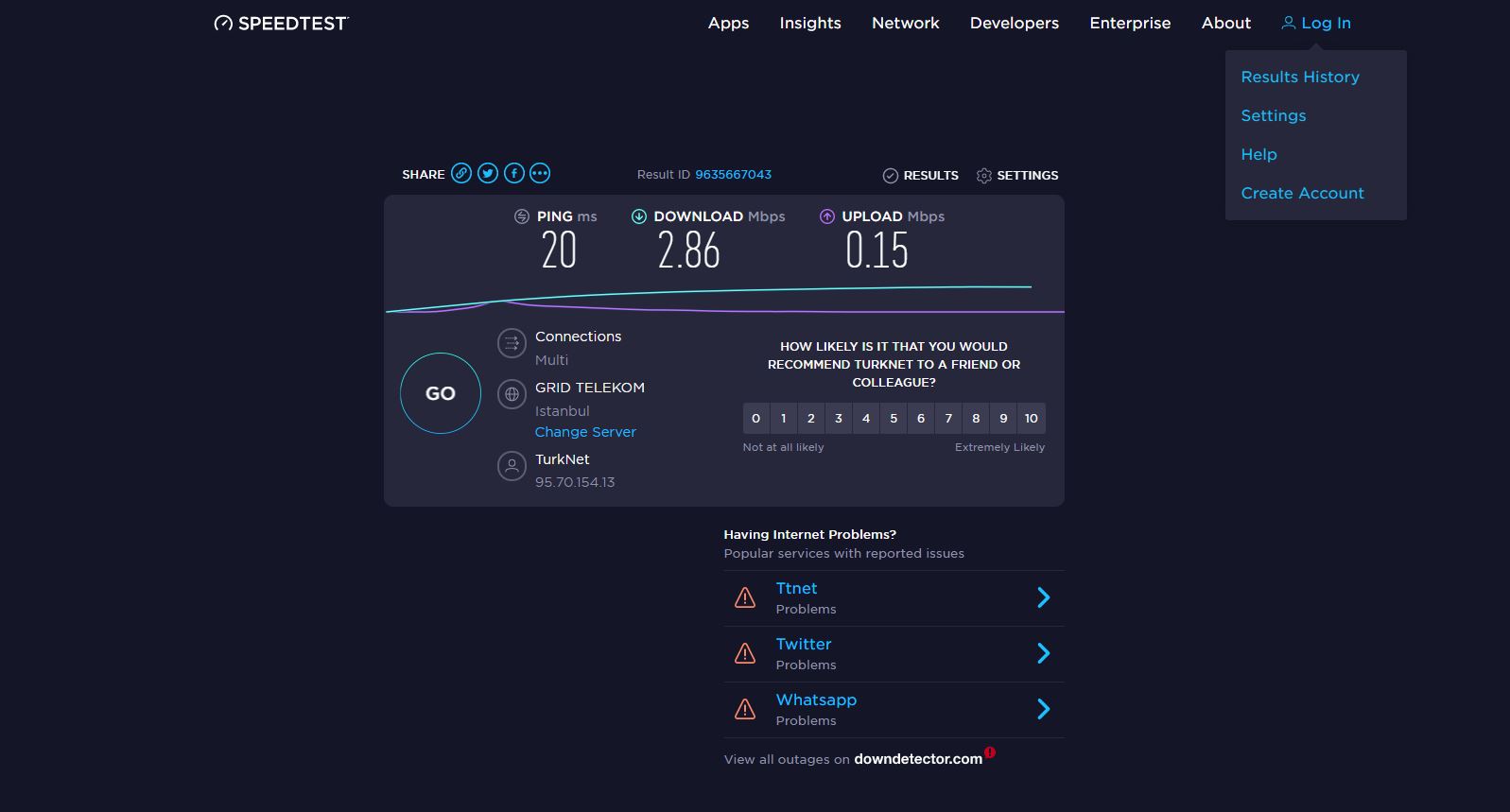Rate recommendation 5
This screenshot has width=1510, height=812.
pyautogui.click(x=894, y=418)
